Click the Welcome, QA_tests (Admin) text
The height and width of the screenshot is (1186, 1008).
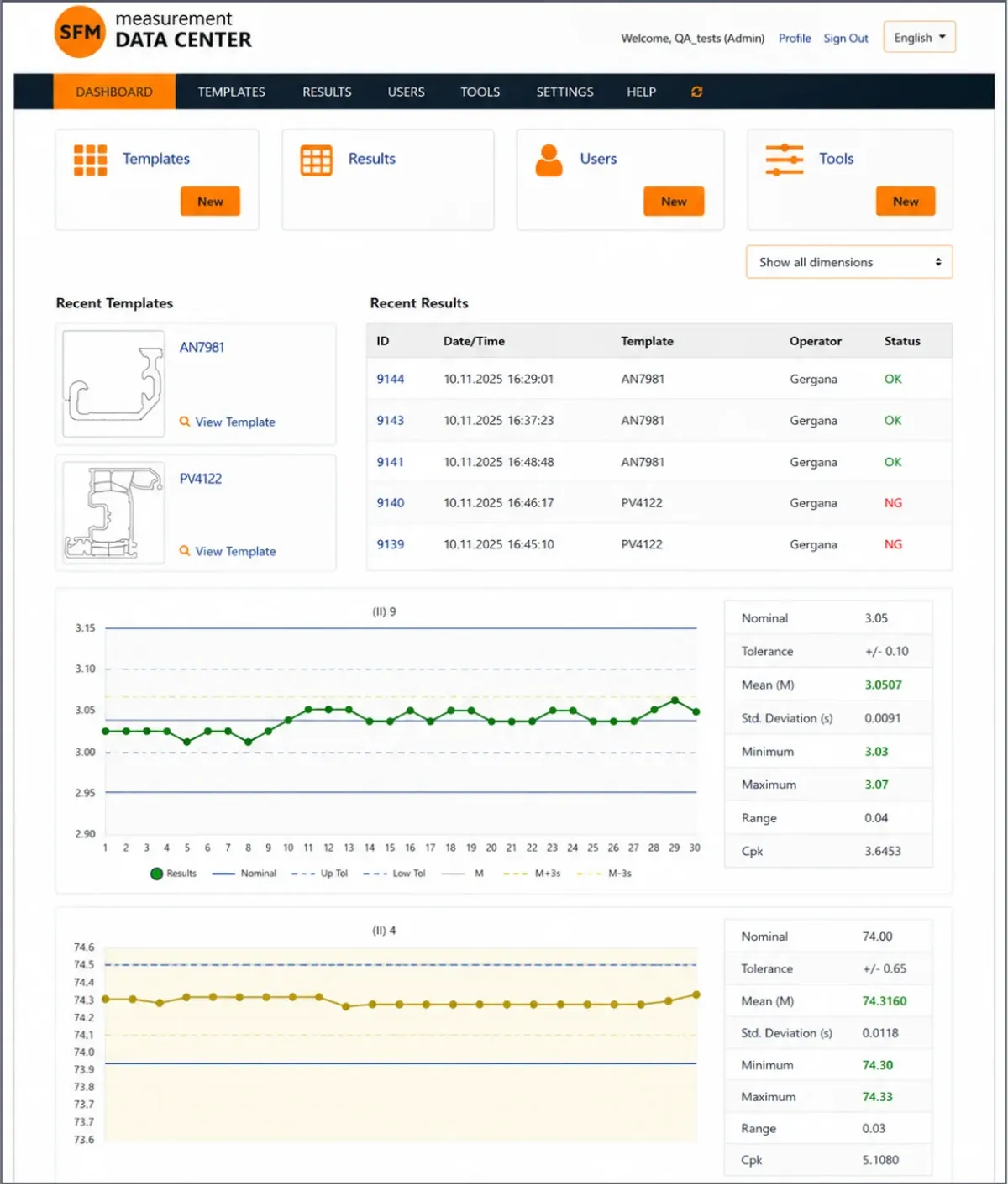693,38
